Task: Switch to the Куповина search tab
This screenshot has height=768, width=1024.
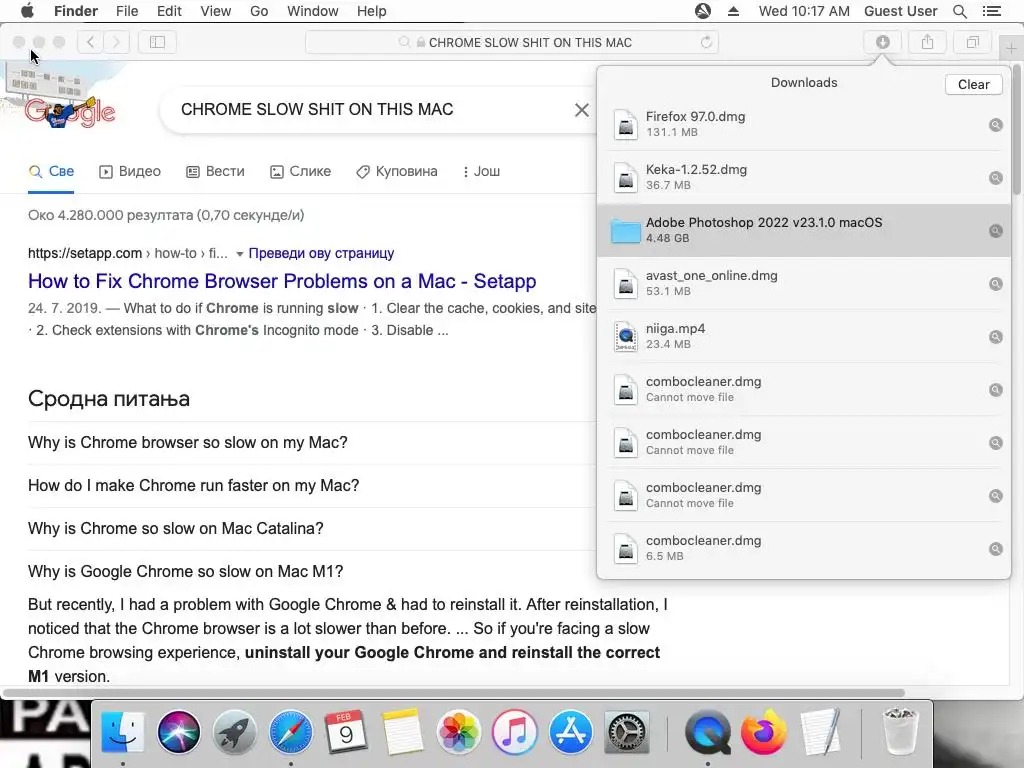Action: 397,172
